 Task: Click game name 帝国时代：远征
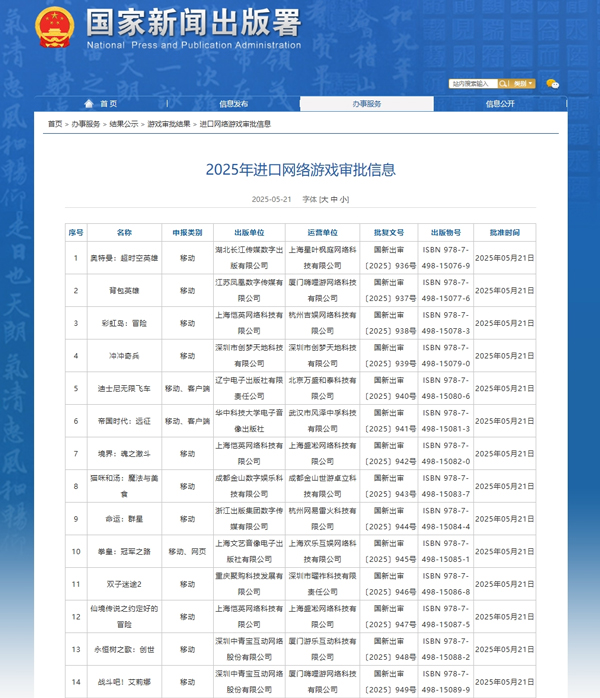(124, 421)
